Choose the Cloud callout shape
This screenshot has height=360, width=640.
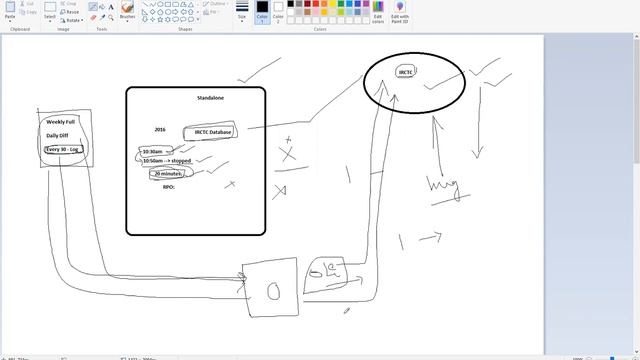[191, 19]
